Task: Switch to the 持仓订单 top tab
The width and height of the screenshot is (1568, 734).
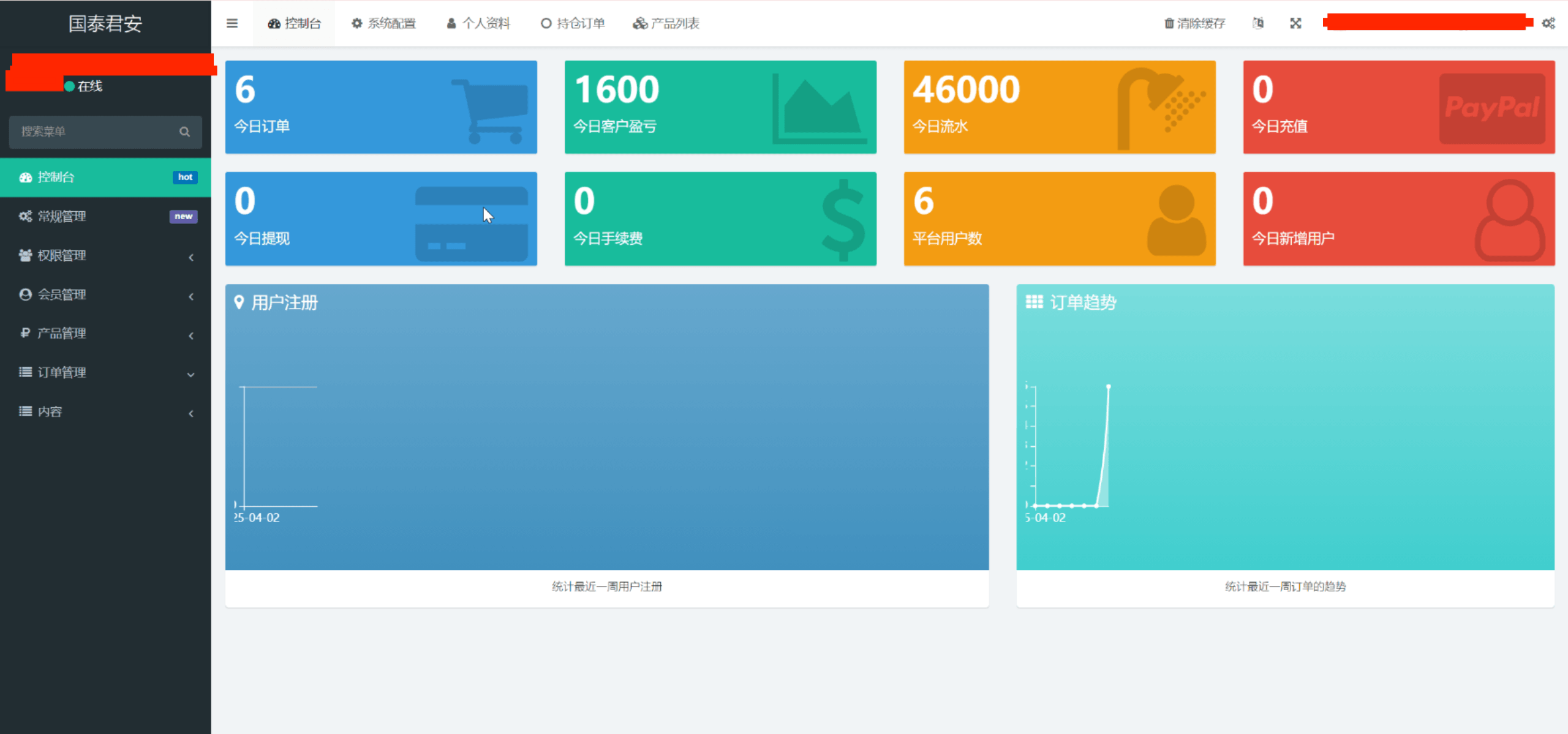Action: pos(573,23)
